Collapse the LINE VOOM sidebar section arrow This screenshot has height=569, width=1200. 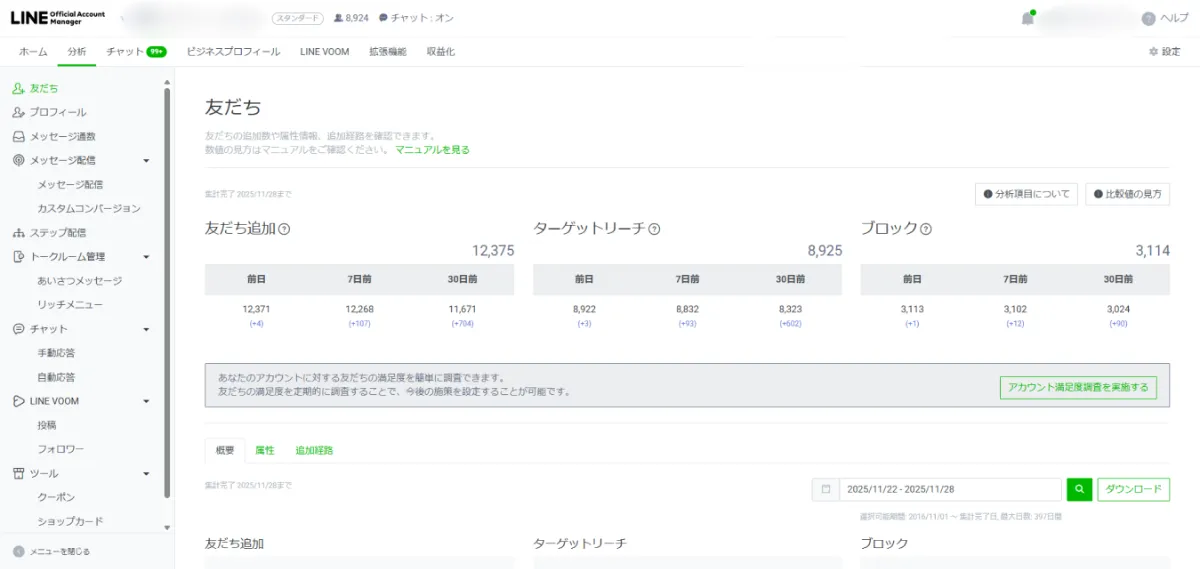click(x=146, y=401)
